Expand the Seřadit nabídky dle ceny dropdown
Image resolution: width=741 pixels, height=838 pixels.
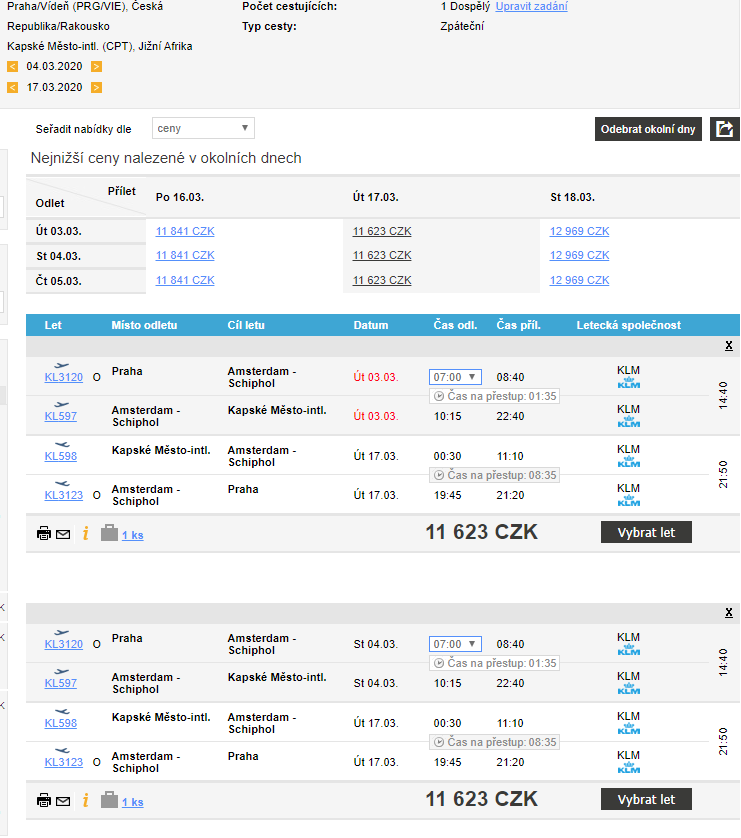click(203, 128)
